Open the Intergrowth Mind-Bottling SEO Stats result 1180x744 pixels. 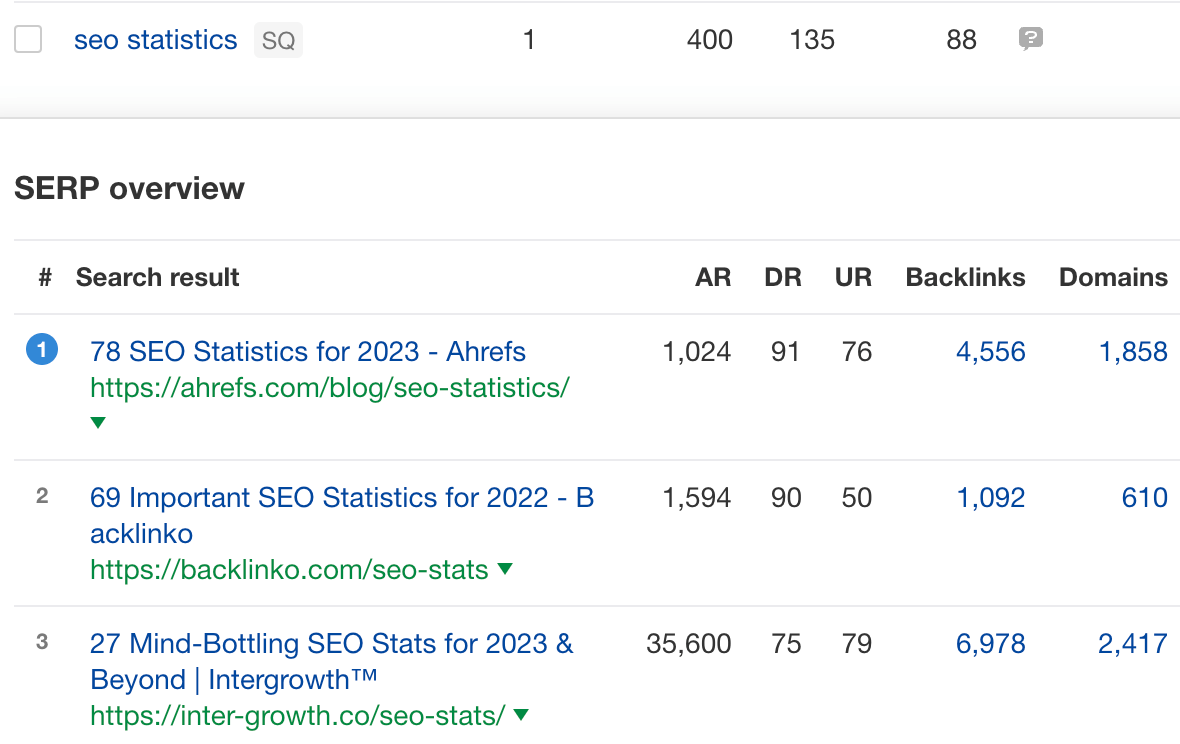[x=332, y=643]
